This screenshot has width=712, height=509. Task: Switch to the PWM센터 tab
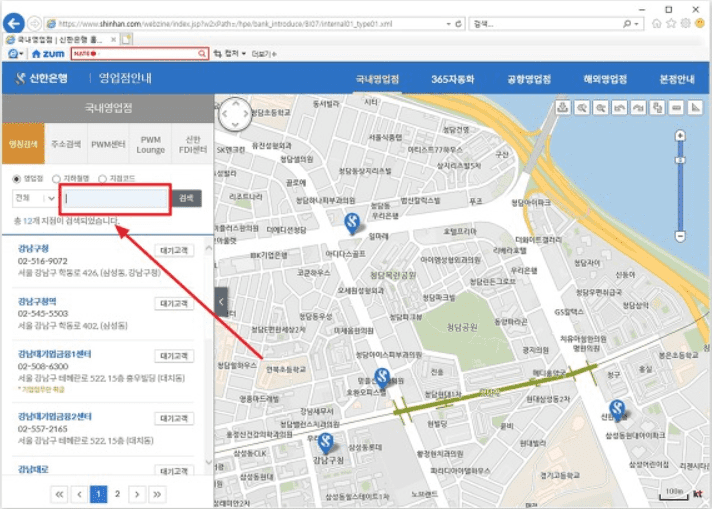[108, 143]
